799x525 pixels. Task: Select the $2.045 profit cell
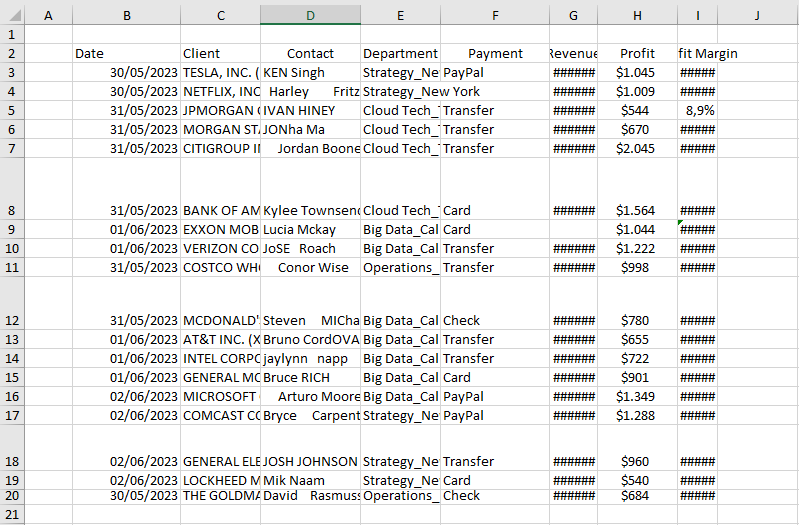click(637, 148)
